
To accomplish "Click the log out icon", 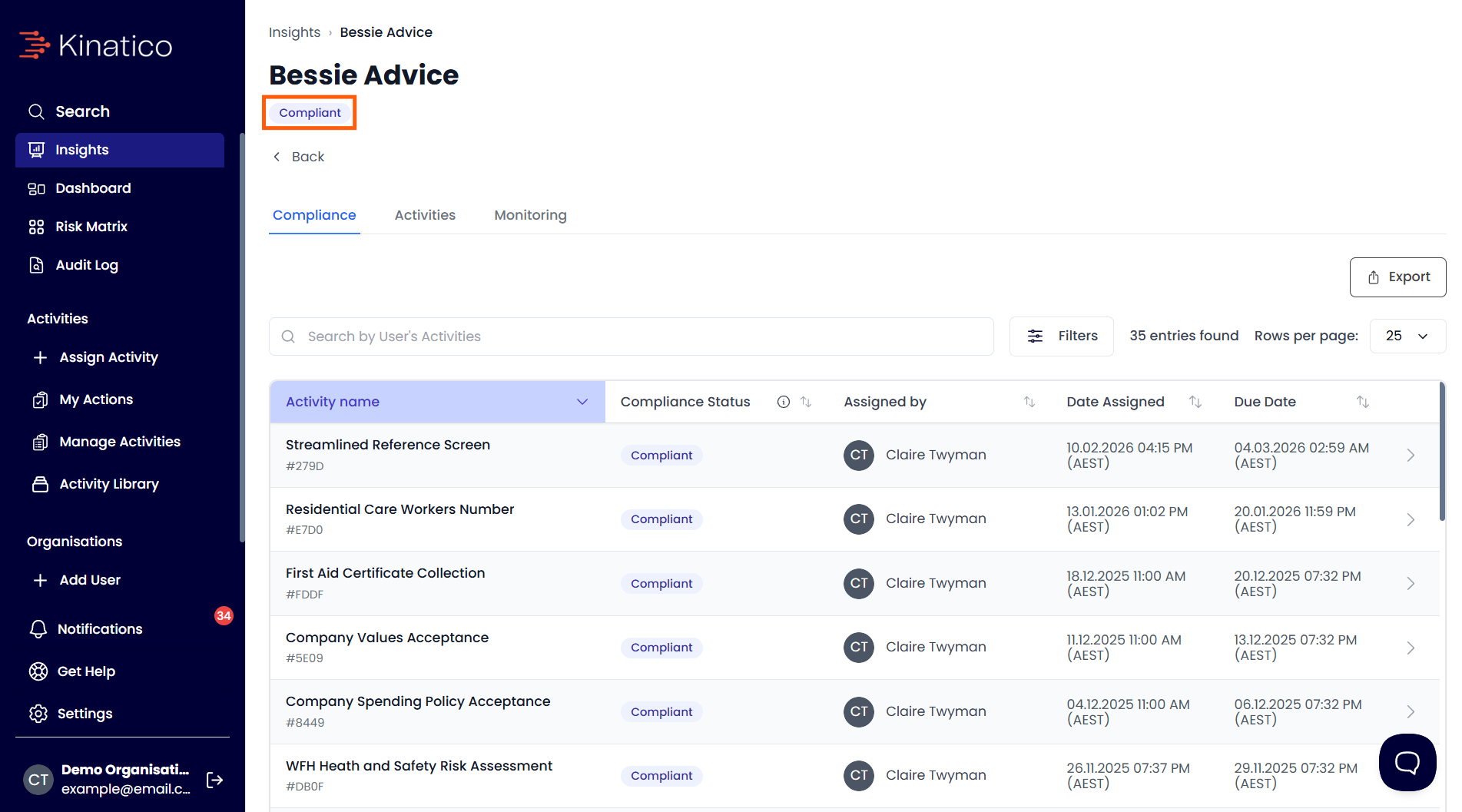I will pos(215,780).
